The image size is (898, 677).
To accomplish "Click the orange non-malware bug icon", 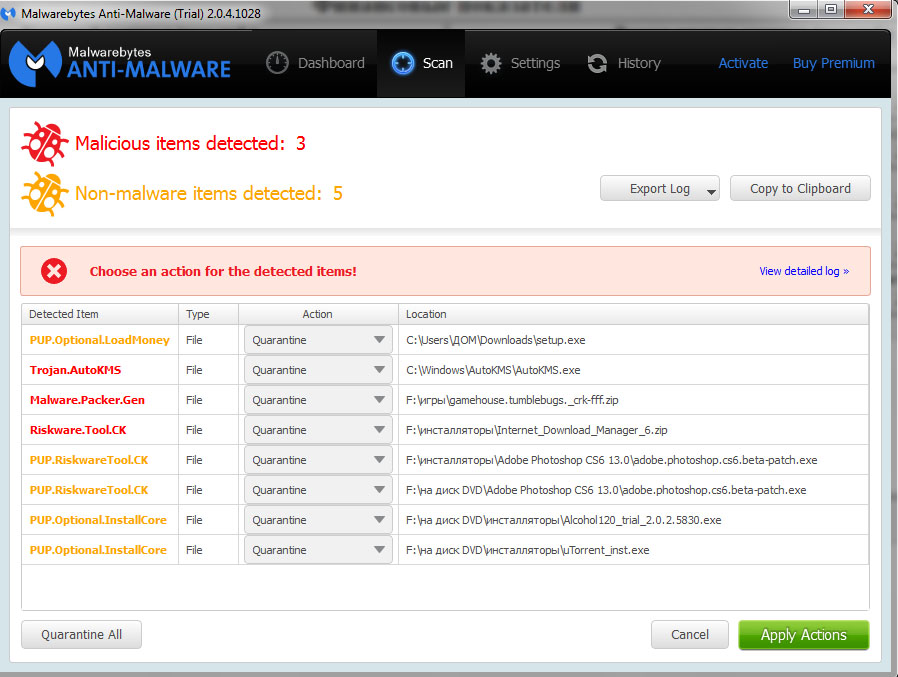I will coord(45,194).
